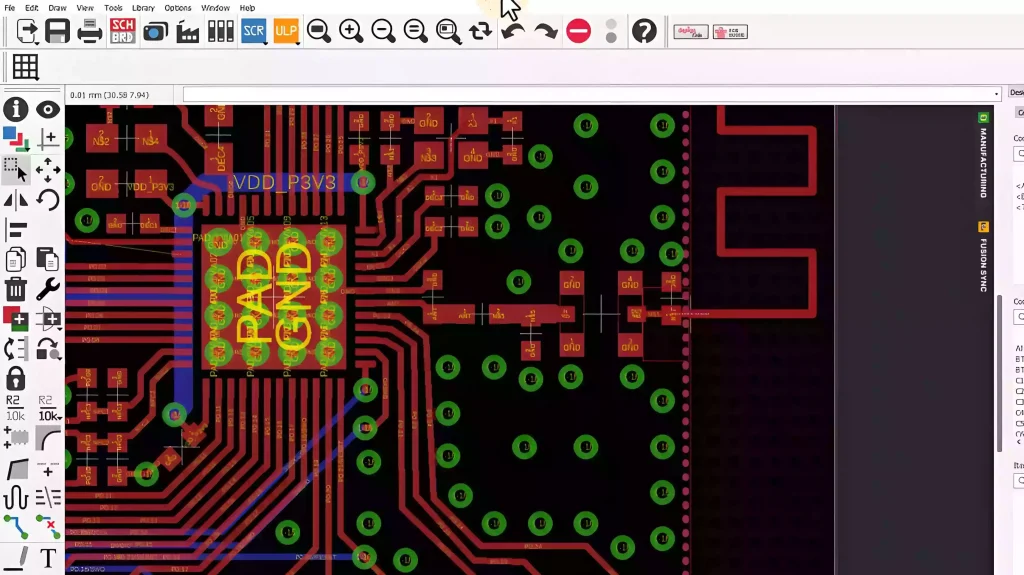
Task: Open the Edit menu
Action: [x=31, y=8]
